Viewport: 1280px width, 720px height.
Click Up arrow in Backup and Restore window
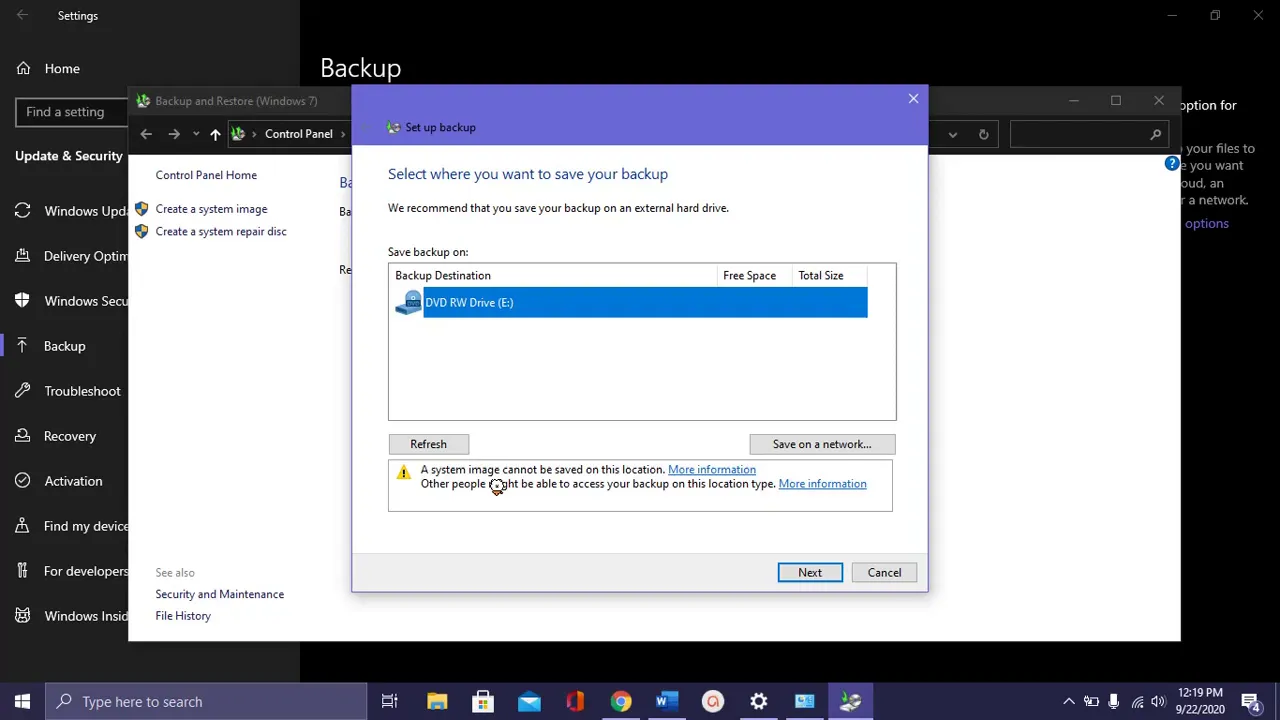pos(215,134)
